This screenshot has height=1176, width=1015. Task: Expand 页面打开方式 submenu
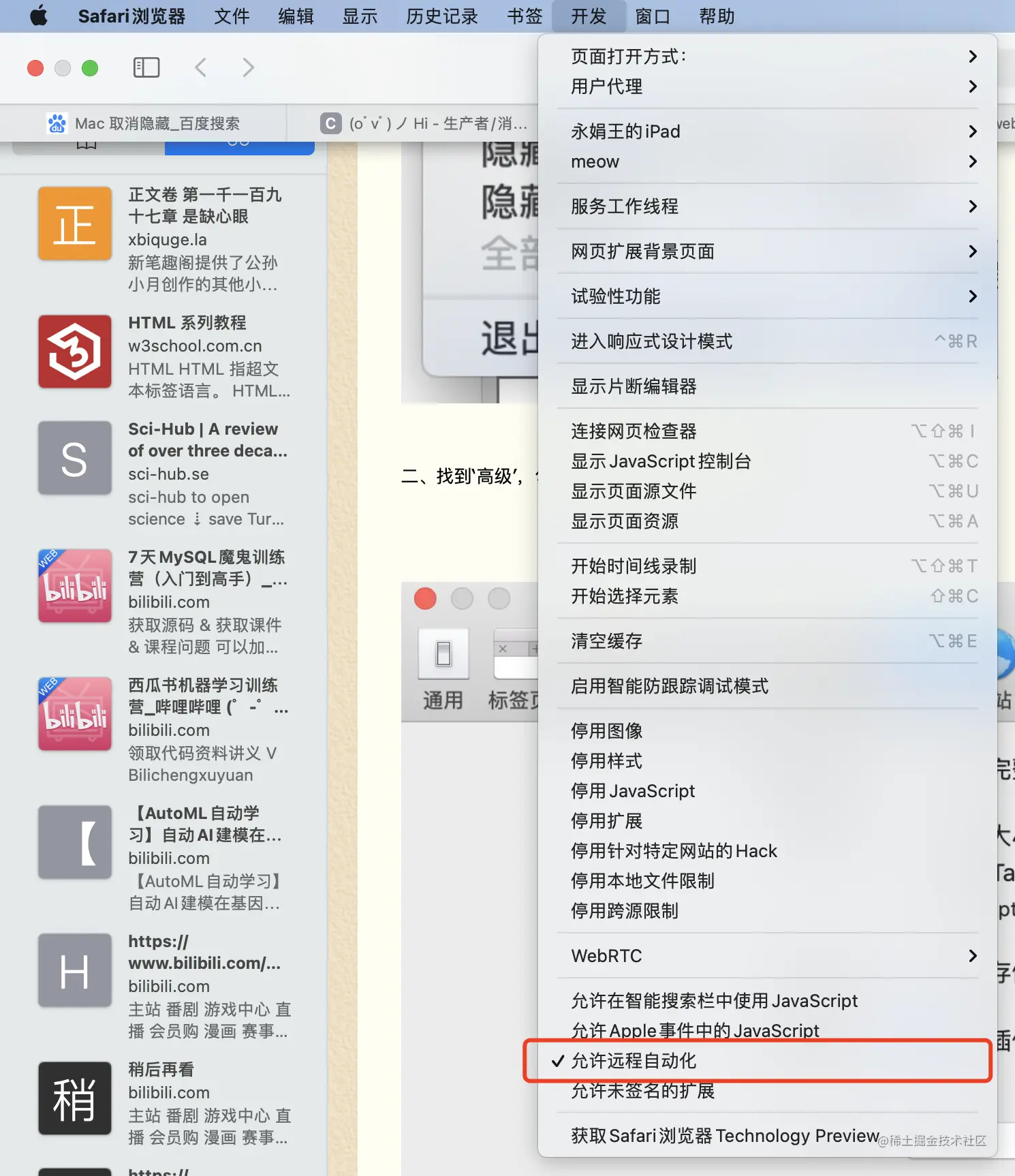point(768,57)
